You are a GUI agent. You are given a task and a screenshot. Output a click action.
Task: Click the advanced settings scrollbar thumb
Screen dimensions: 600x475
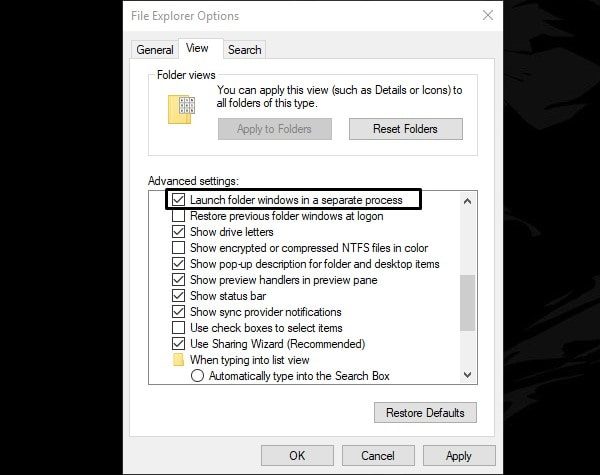point(467,302)
